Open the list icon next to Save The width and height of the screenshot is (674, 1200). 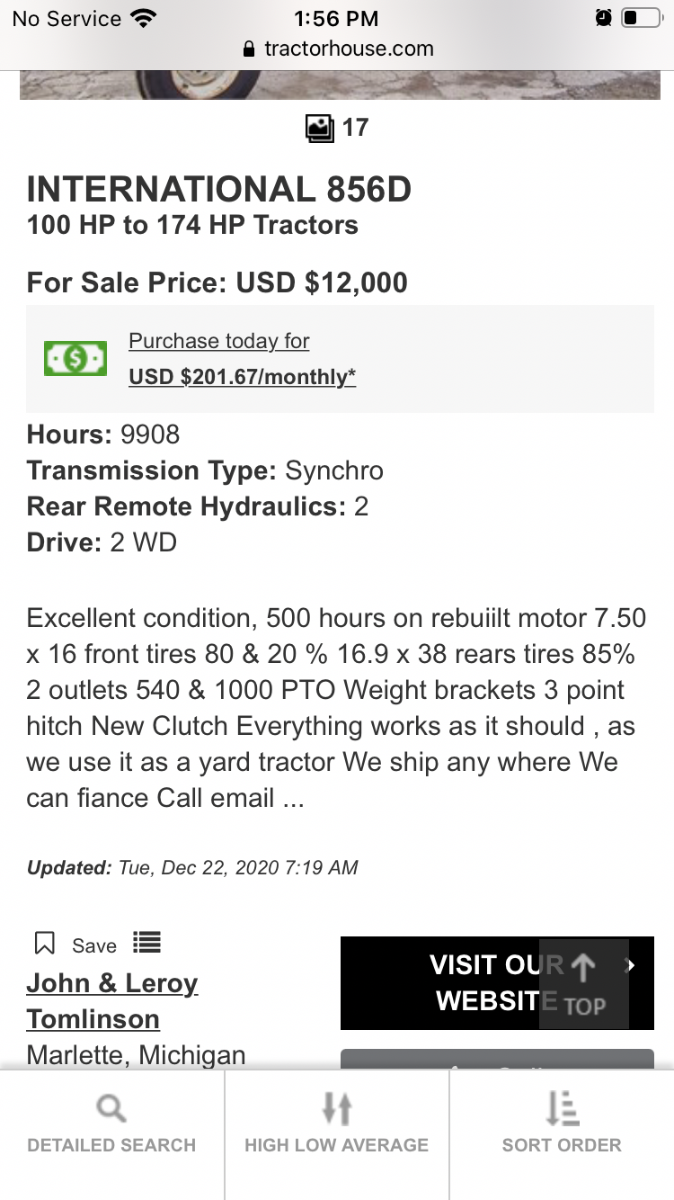pyautogui.click(x=146, y=943)
